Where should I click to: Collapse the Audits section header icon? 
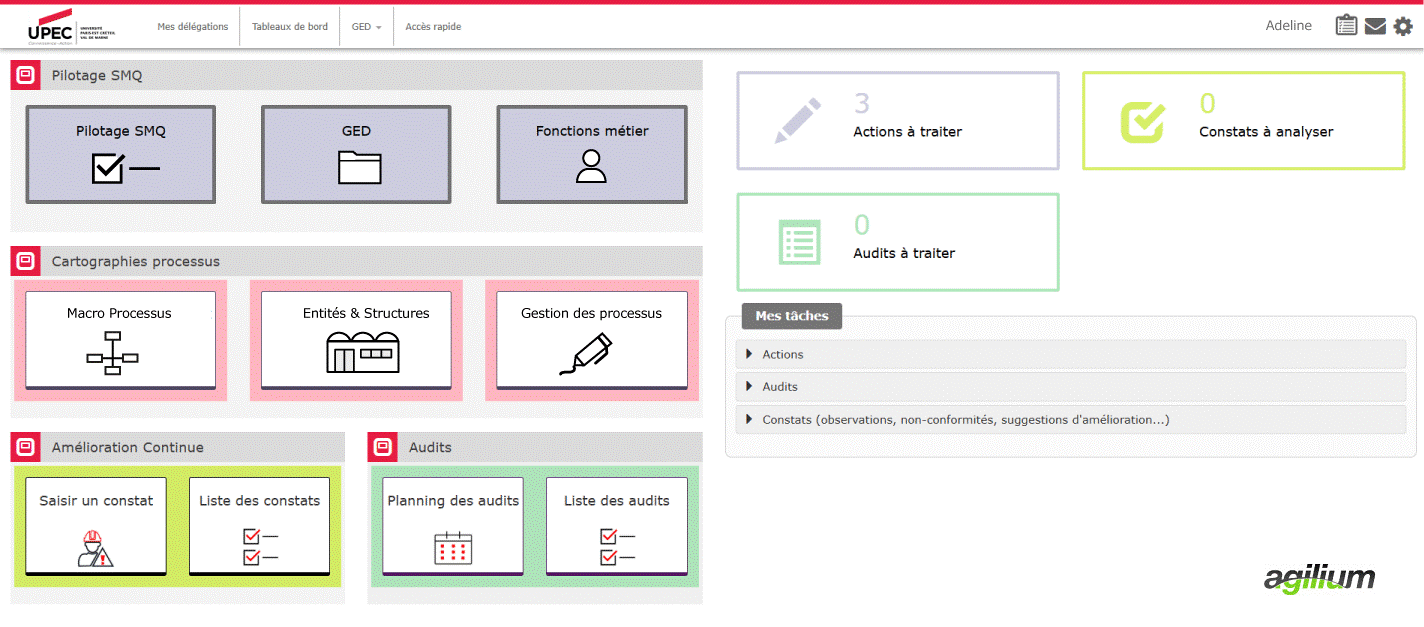pyautogui.click(x=382, y=447)
